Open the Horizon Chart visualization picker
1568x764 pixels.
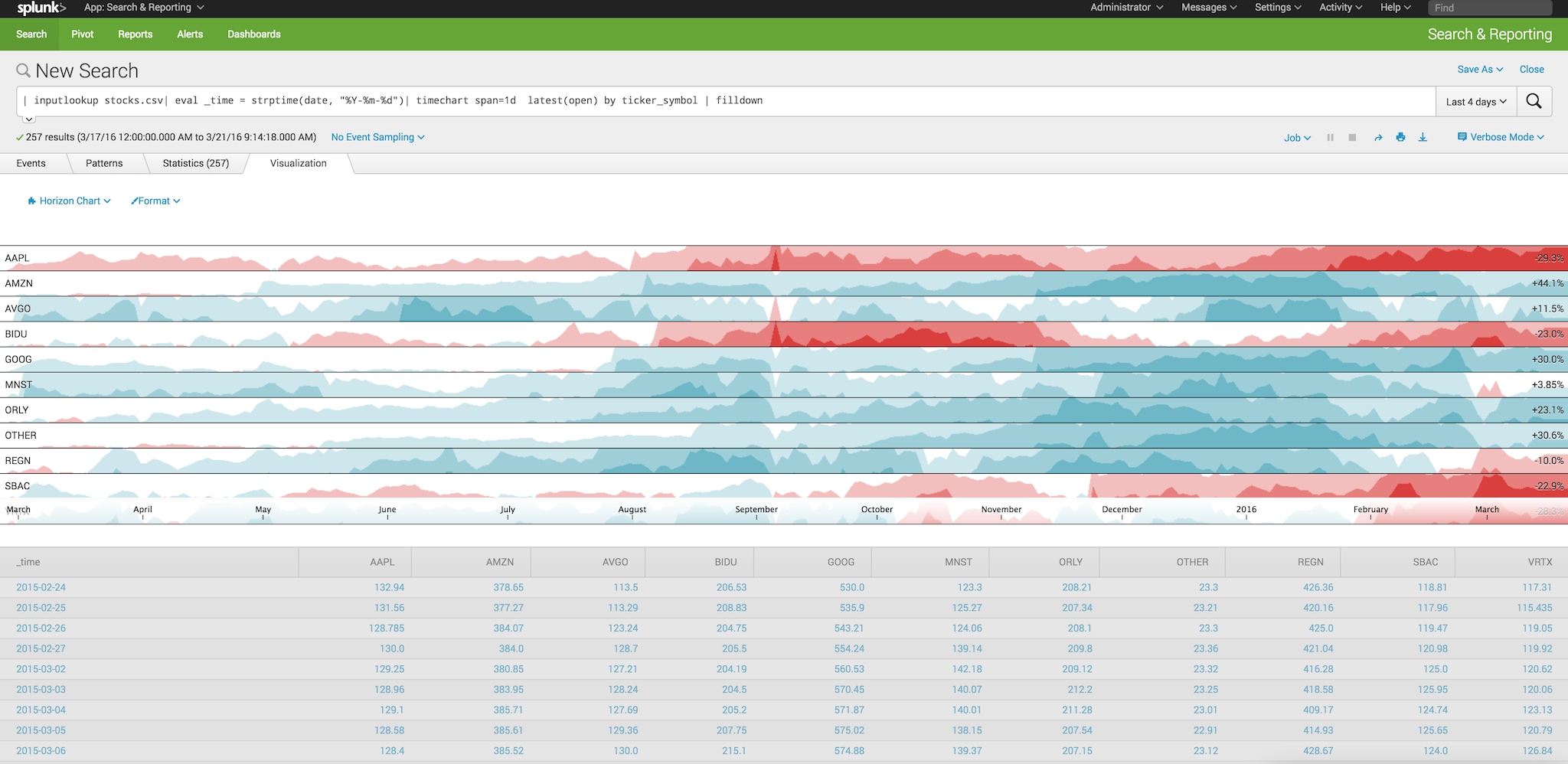pos(69,201)
